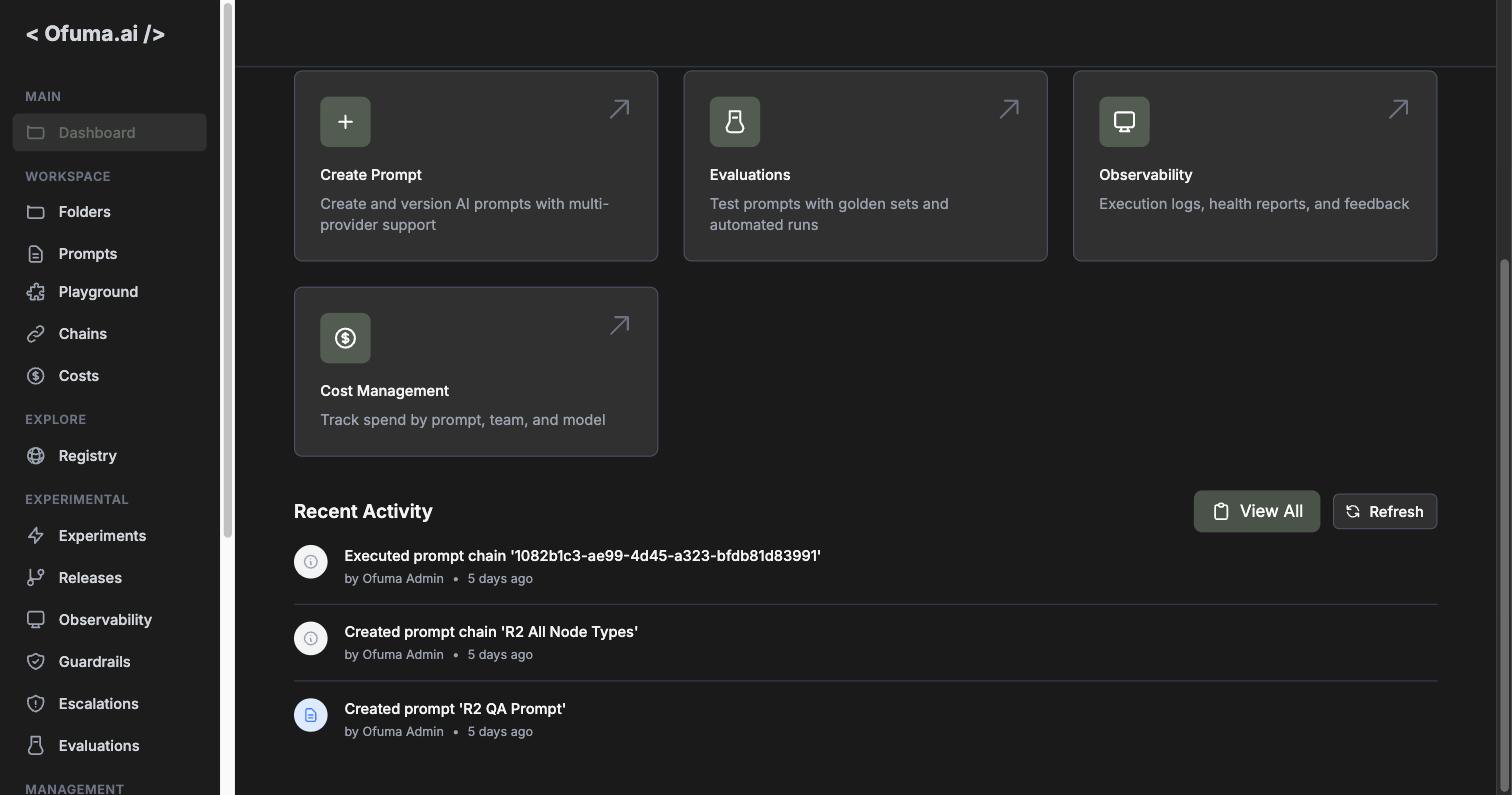1512x795 pixels.
Task: Click the Releases branch icon
Action: point(36,578)
